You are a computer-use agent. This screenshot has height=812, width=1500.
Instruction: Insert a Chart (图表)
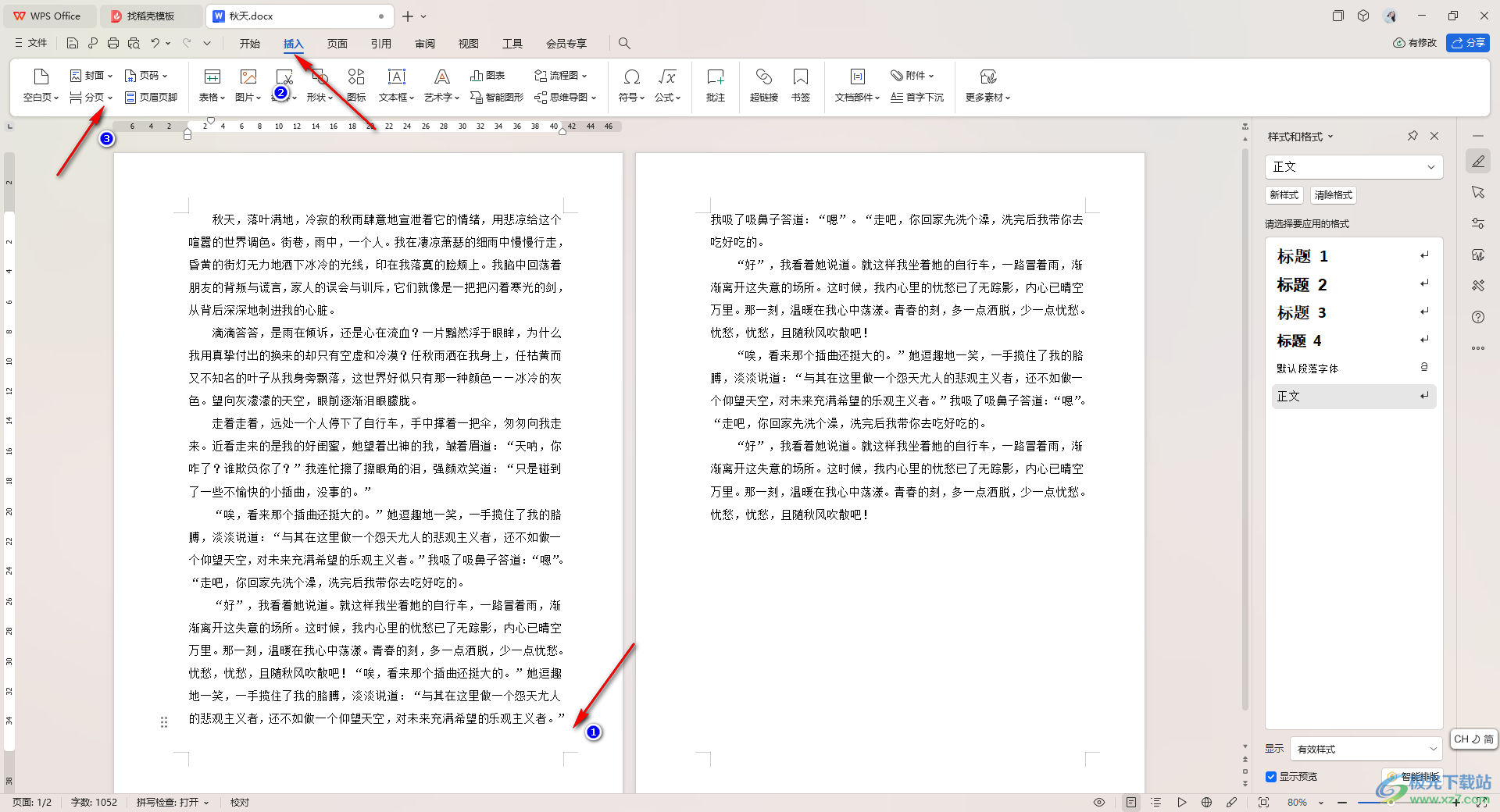(x=487, y=76)
